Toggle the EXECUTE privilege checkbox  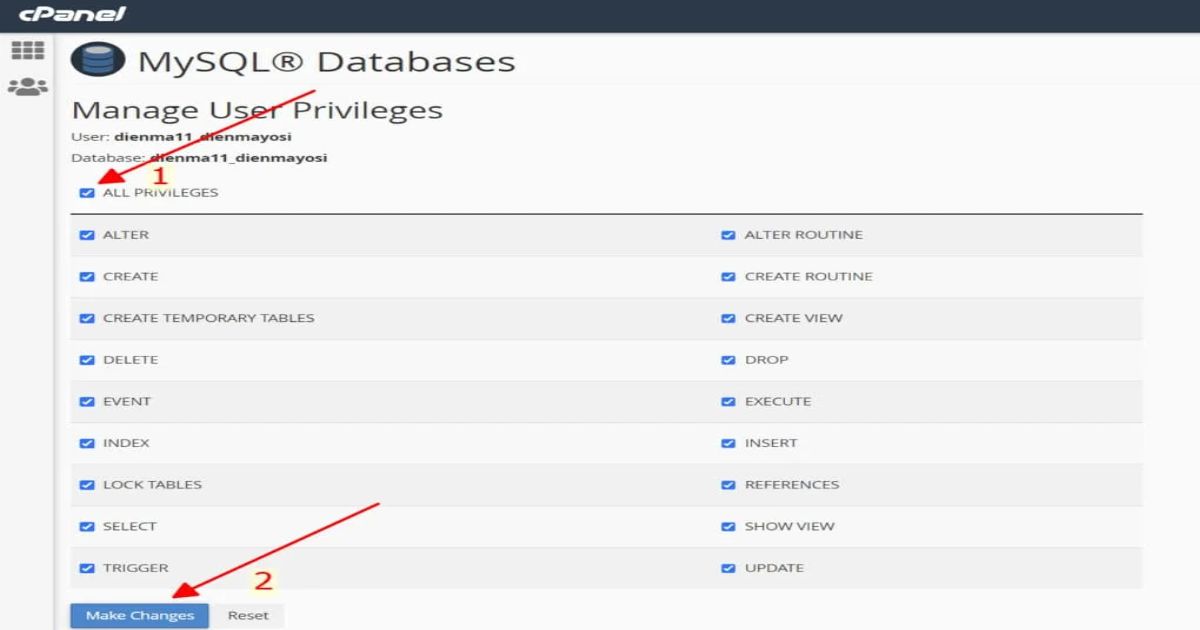(x=728, y=402)
